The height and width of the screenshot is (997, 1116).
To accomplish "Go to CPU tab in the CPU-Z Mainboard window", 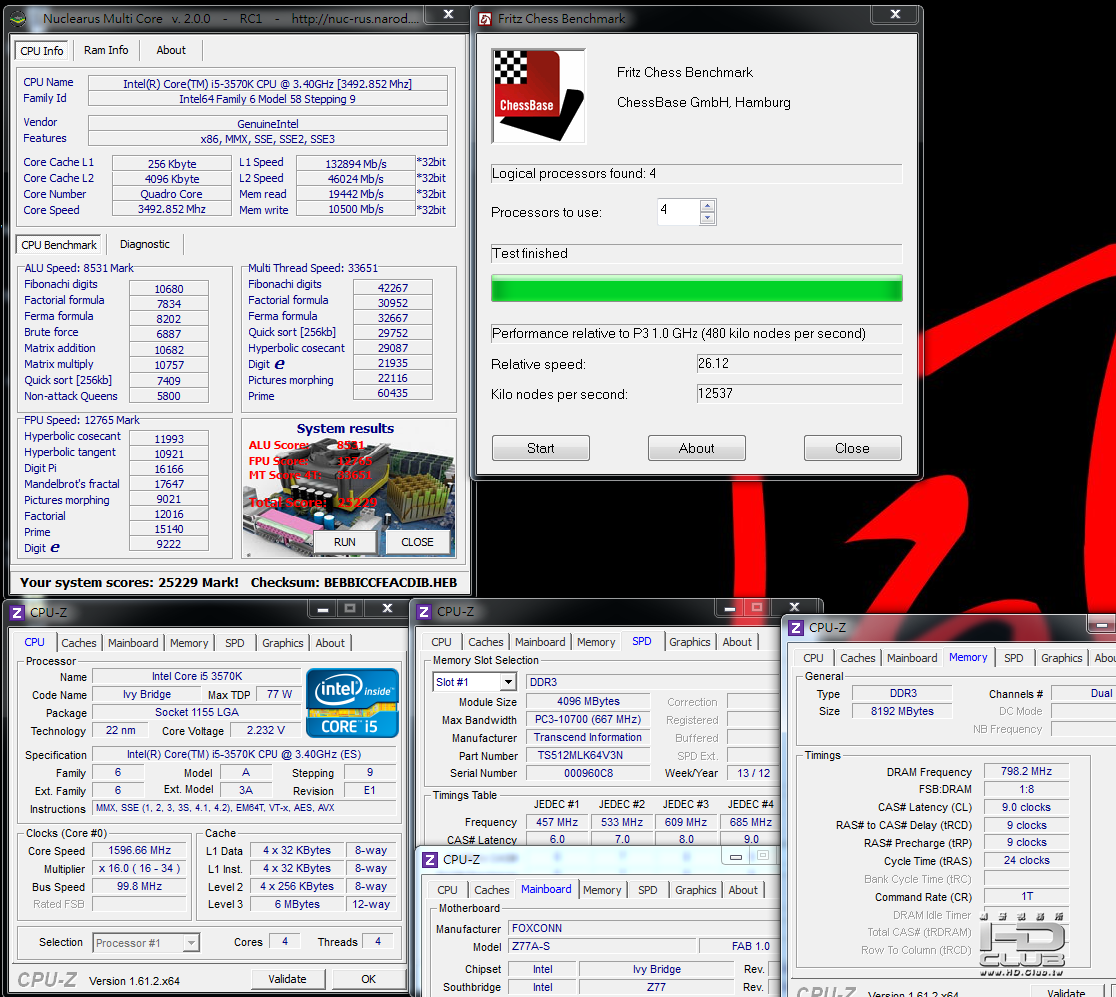I will tap(447, 890).
